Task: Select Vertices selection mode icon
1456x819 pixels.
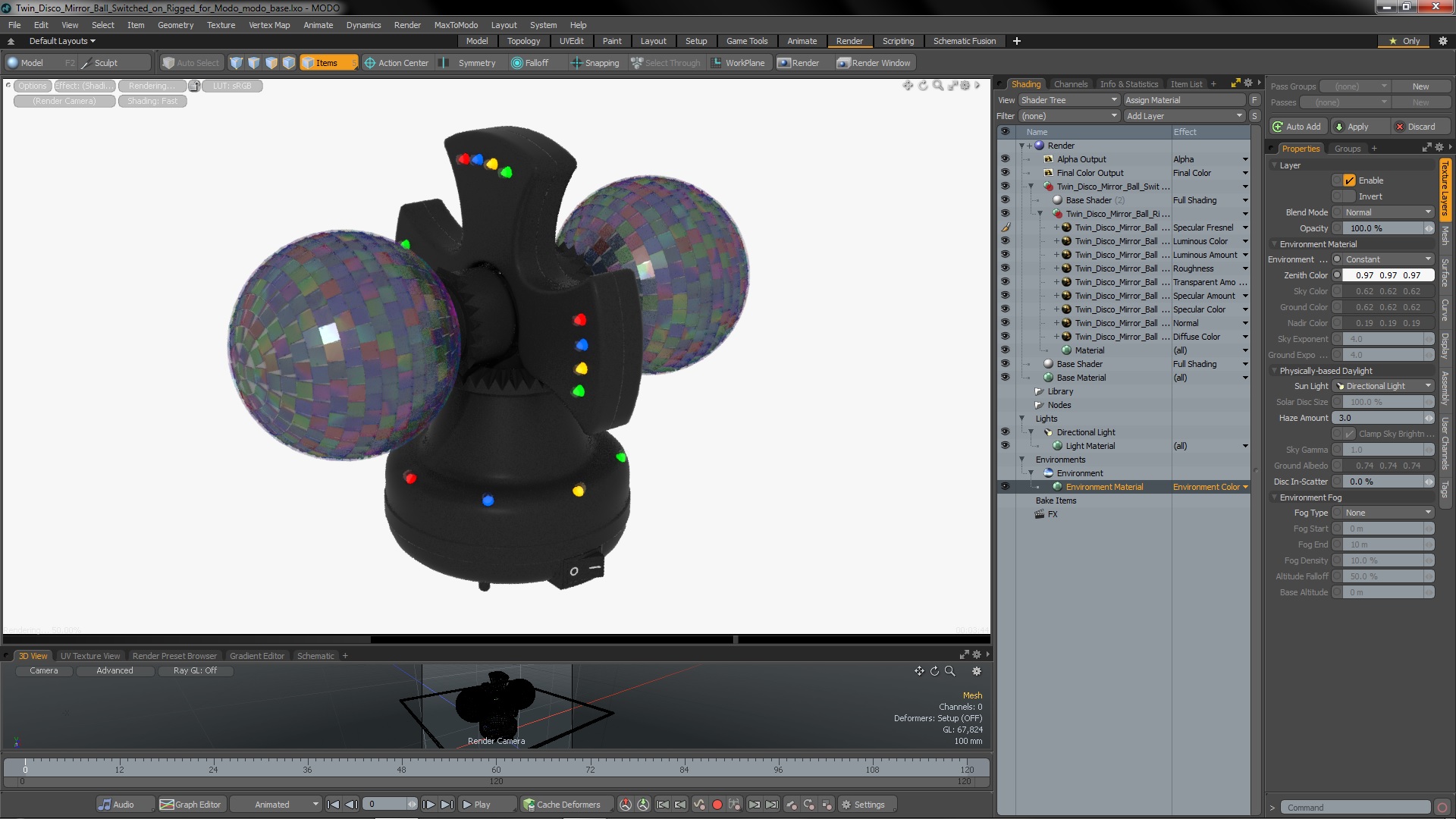Action: click(237, 63)
